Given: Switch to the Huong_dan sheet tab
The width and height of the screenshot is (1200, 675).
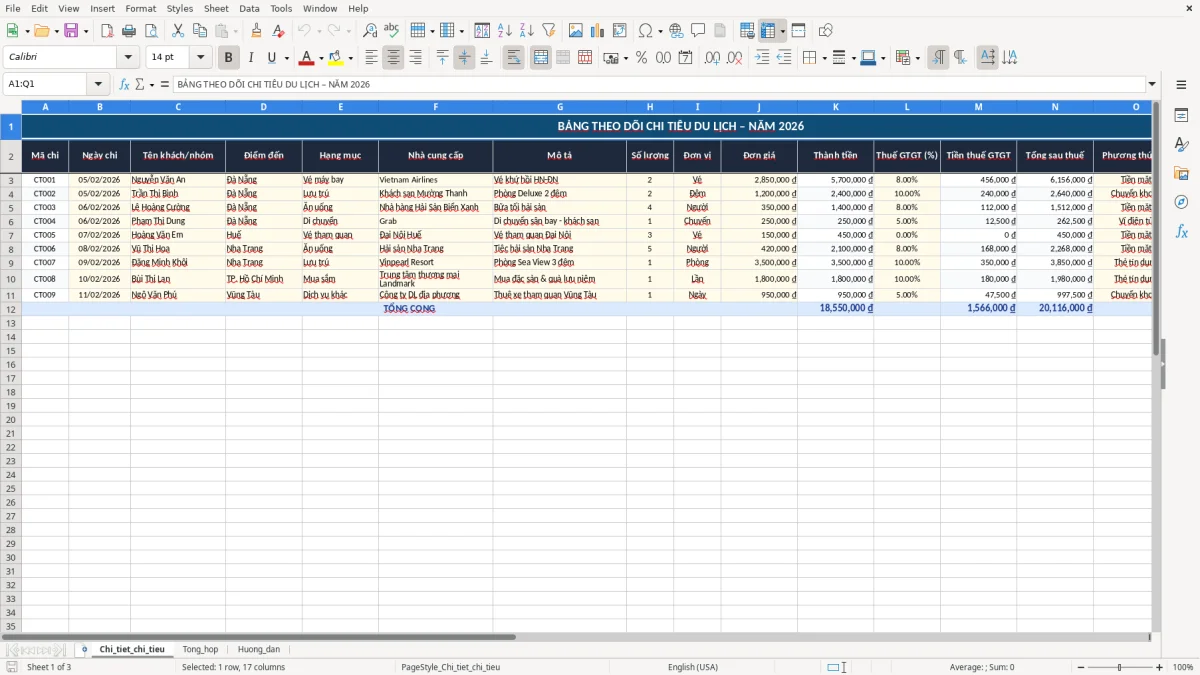Looking at the screenshot, I should click(x=259, y=650).
